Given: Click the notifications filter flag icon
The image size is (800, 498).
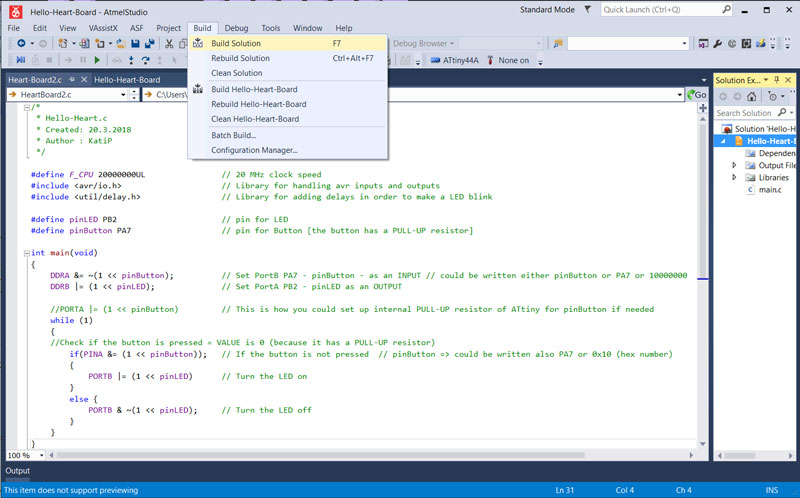Looking at the screenshot, I should point(588,9).
